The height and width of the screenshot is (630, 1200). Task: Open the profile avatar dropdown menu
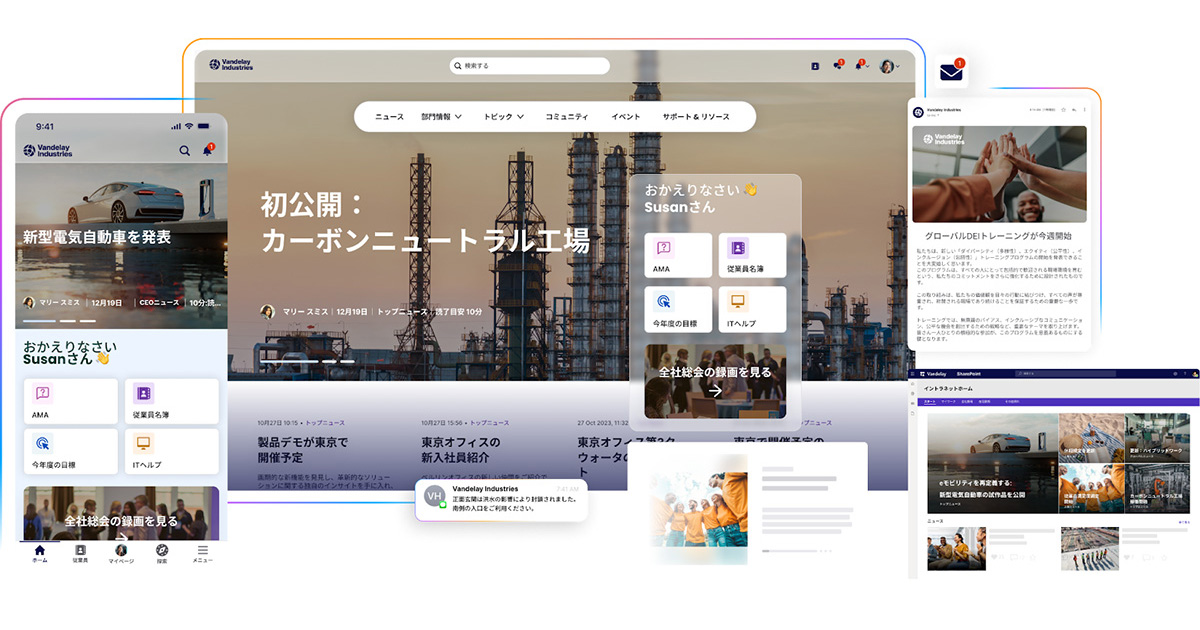[886, 65]
